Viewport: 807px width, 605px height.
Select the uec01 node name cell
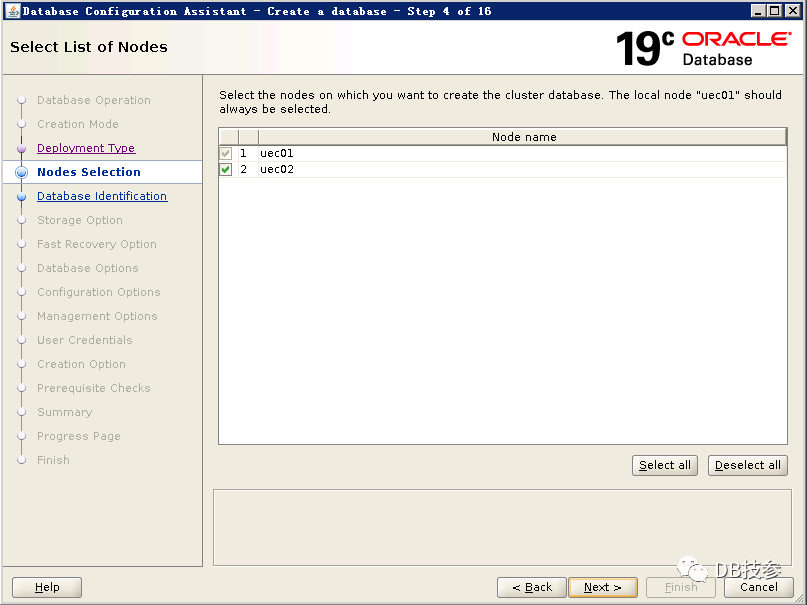[x=522, y=153]
